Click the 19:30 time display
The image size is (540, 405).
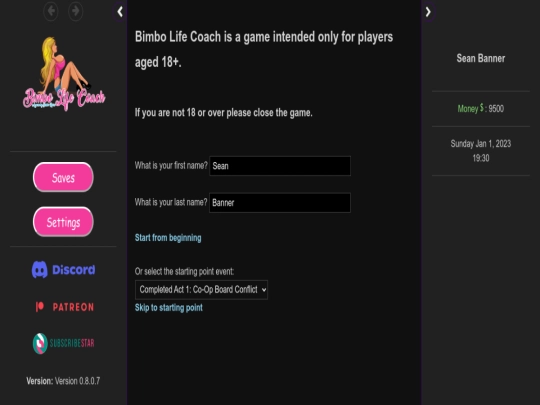(481, 158)
